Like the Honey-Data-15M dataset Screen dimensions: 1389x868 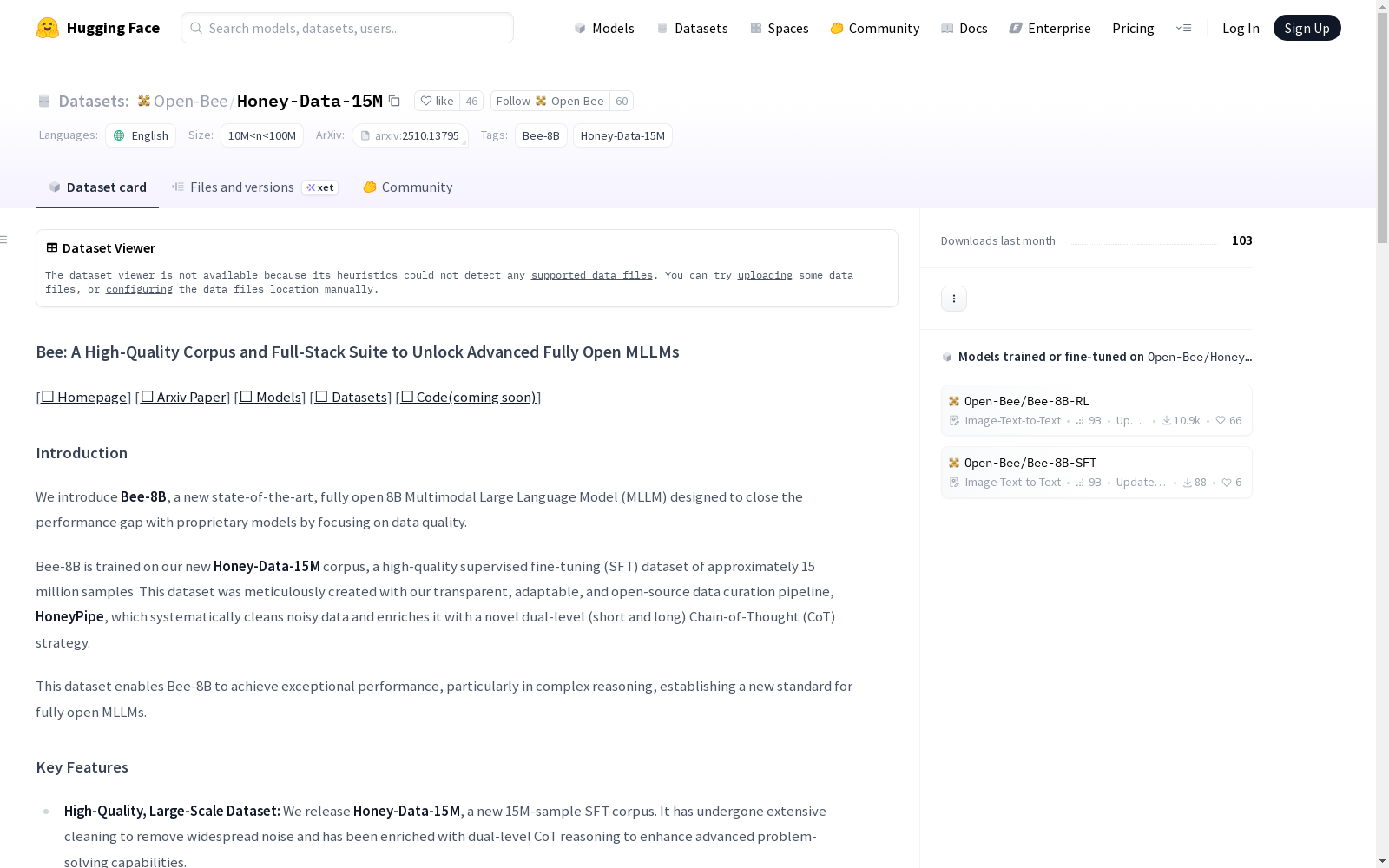click(437, 101)
